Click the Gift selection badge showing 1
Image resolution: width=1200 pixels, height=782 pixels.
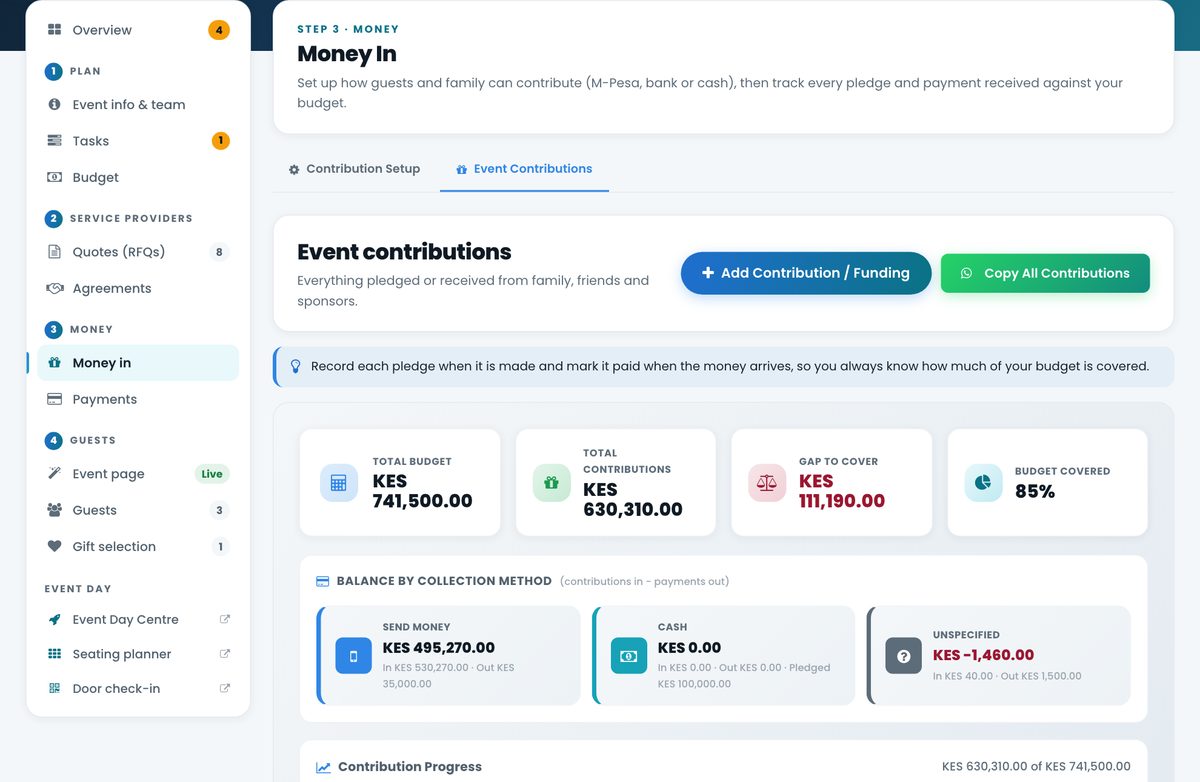[x=220, y=546]
